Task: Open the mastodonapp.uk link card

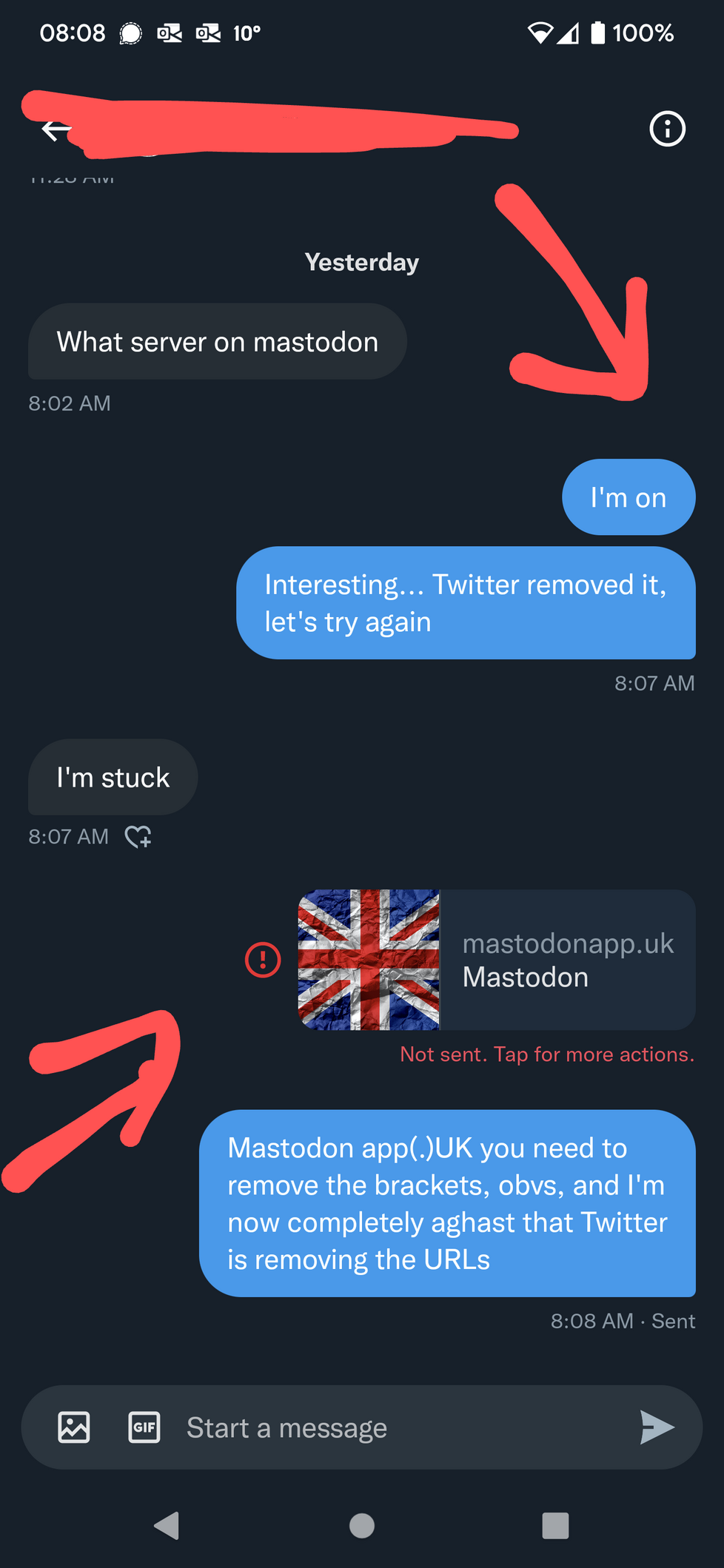Action: point(567,960)
